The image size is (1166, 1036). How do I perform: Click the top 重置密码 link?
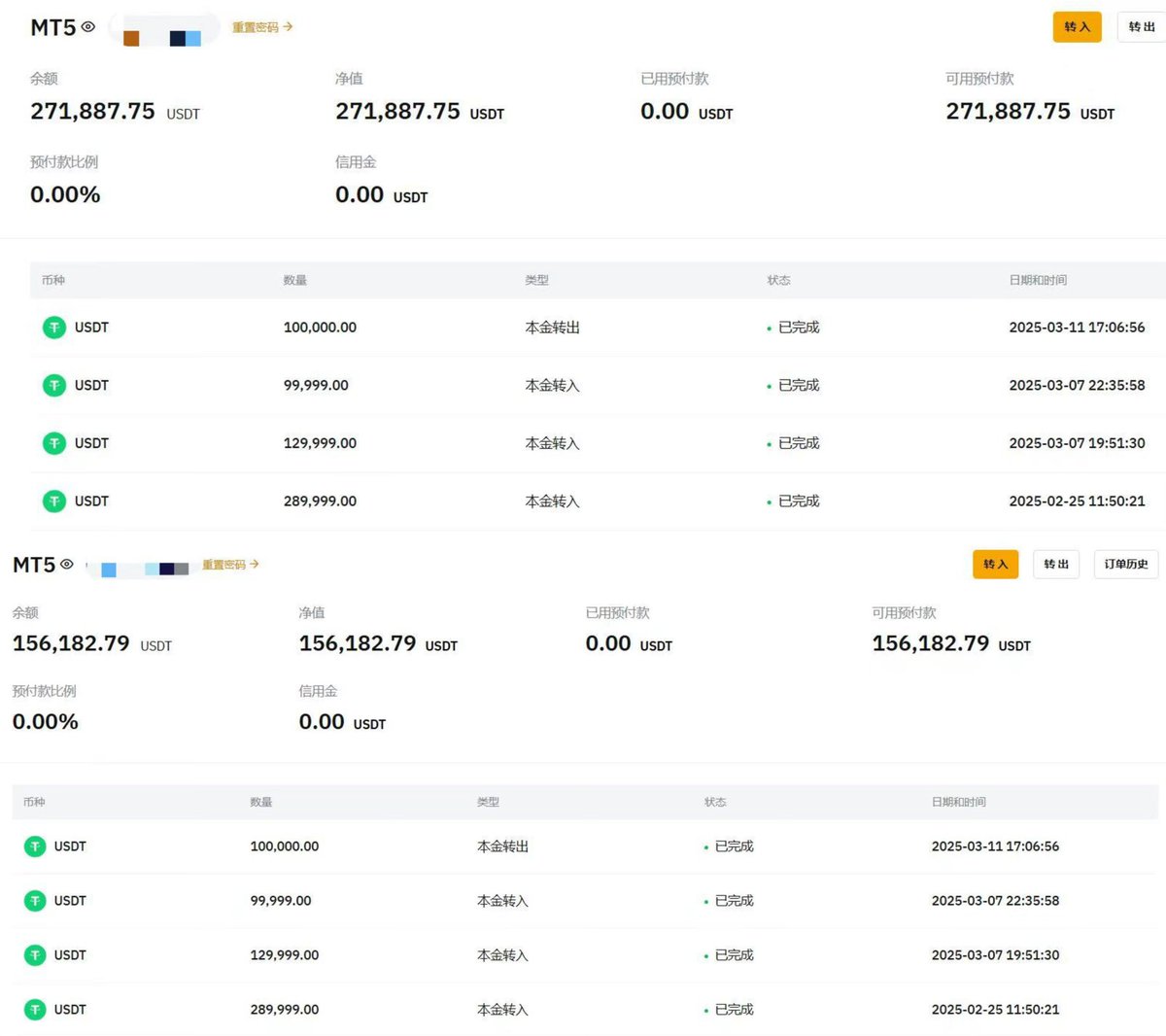[x=255, y=27]
